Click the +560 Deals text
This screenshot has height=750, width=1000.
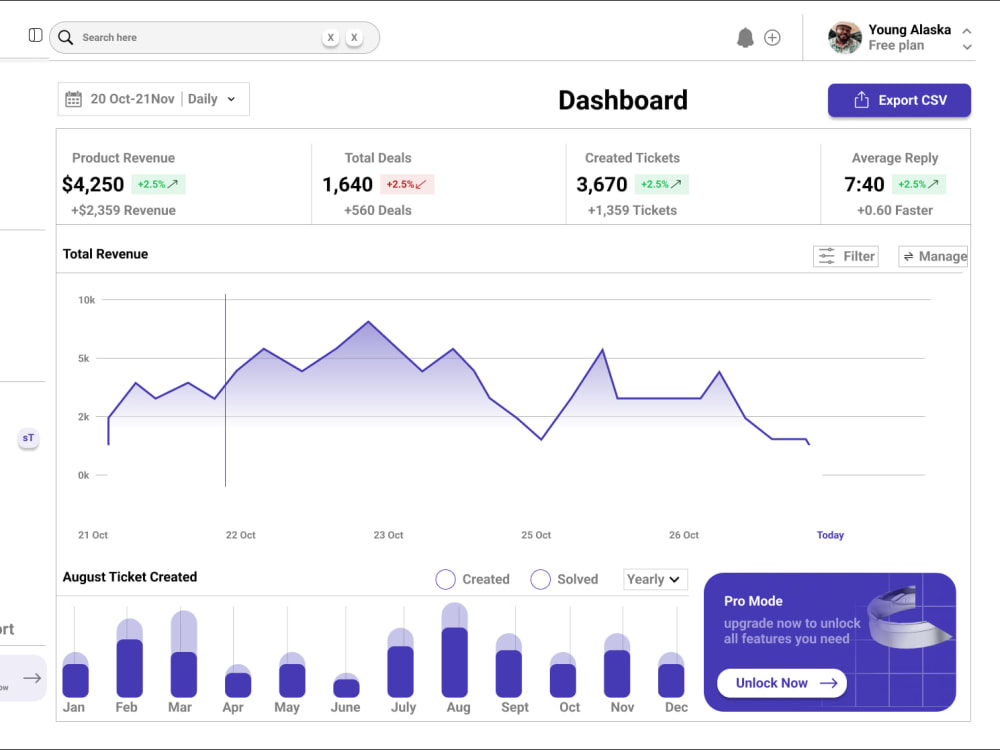[378, 210]
